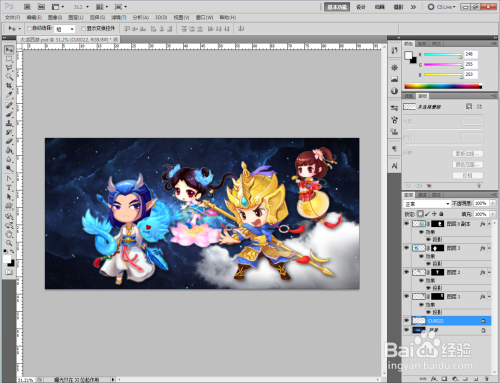Open the 选择(S) menu
Viewport: 500px width, 383px height.
[x=97, y=17]
